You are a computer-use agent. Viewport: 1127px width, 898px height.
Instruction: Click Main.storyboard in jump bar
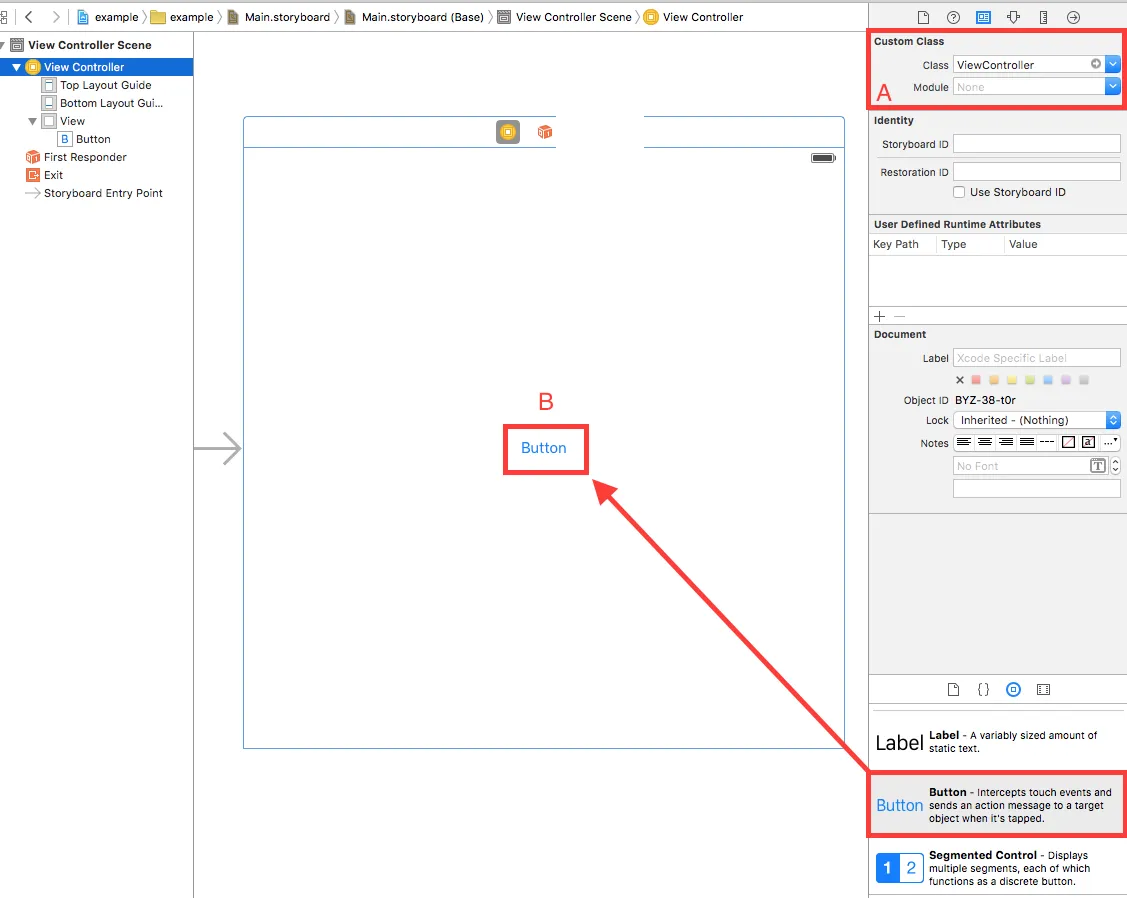pyautogui.click(x=278, y=17)
